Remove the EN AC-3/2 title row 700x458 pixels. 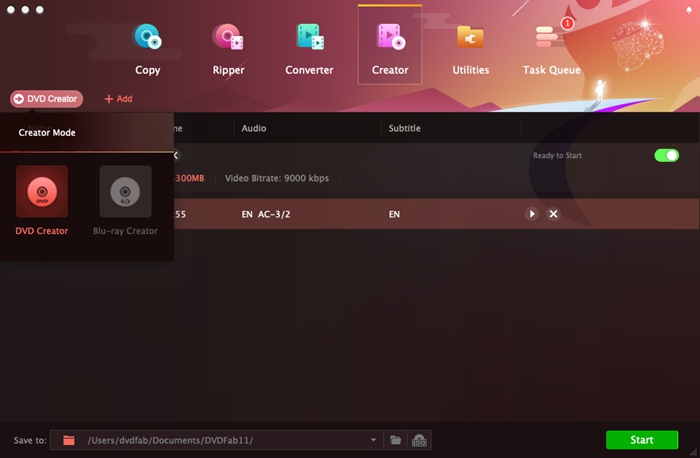click(x=553, y=214)
